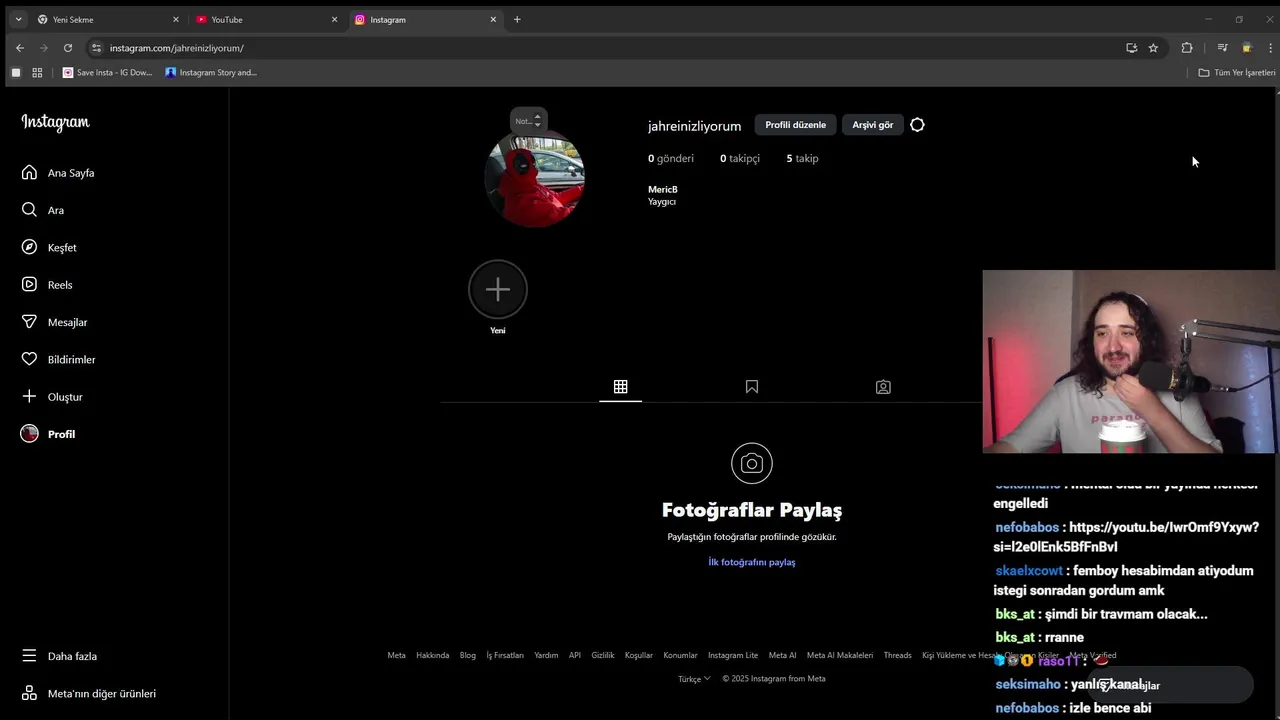Open a new browser tab

tap(517, 20)
